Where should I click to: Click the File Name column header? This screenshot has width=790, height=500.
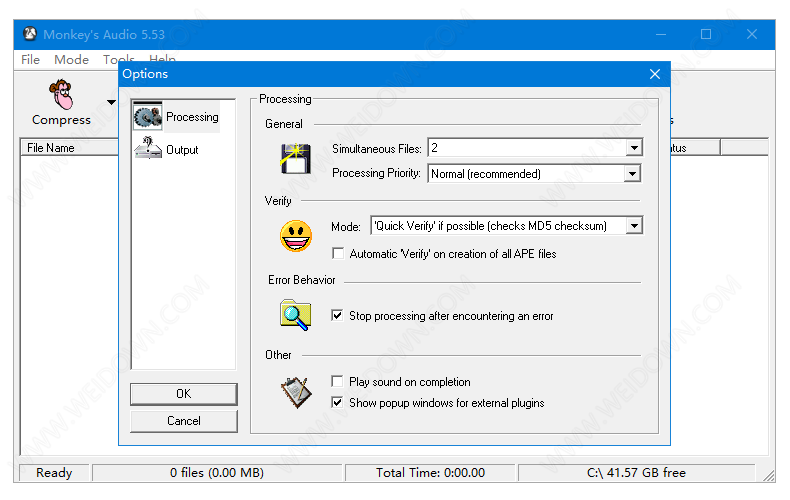pyautogui.click(x=70, y=148)
